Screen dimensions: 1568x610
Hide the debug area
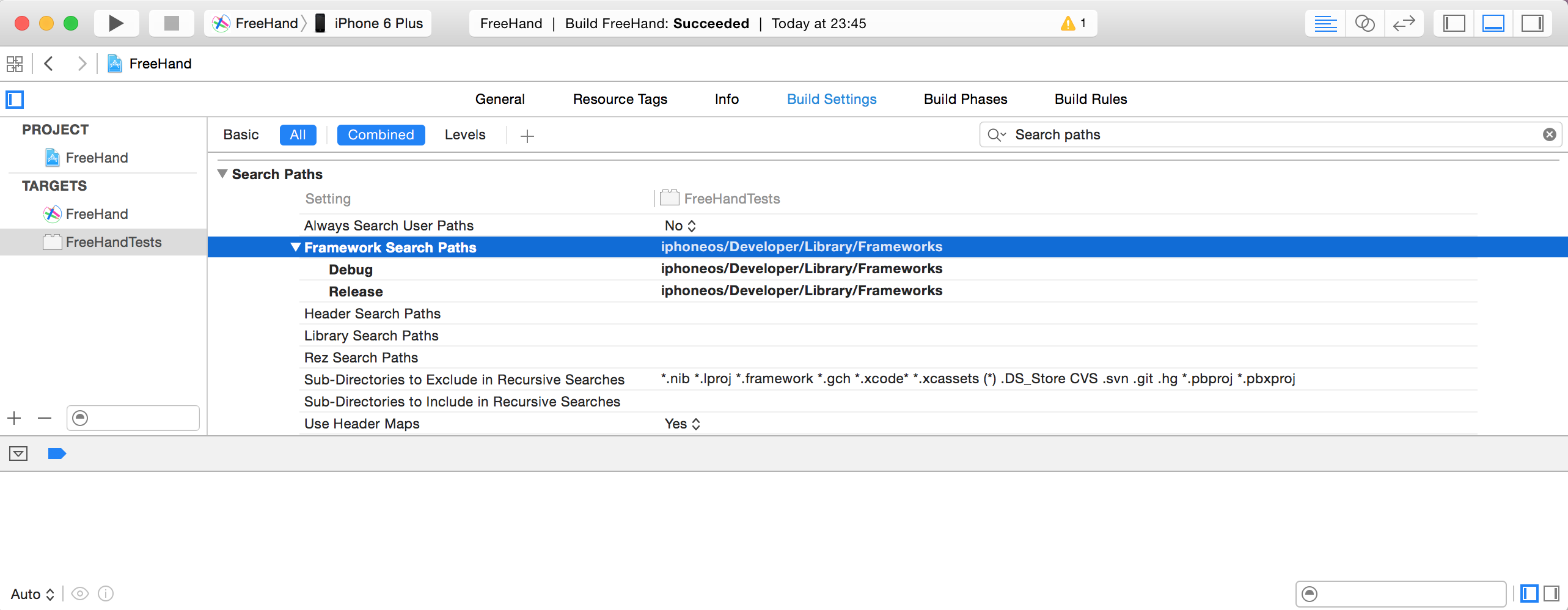click(18, 454)
